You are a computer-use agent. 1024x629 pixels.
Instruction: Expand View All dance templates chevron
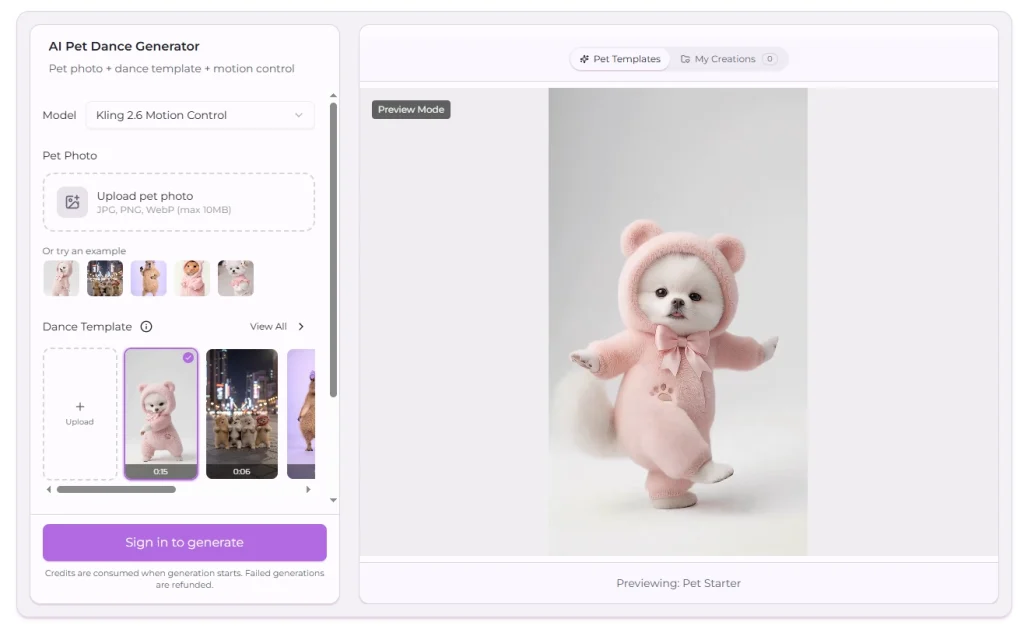point(301,327)
